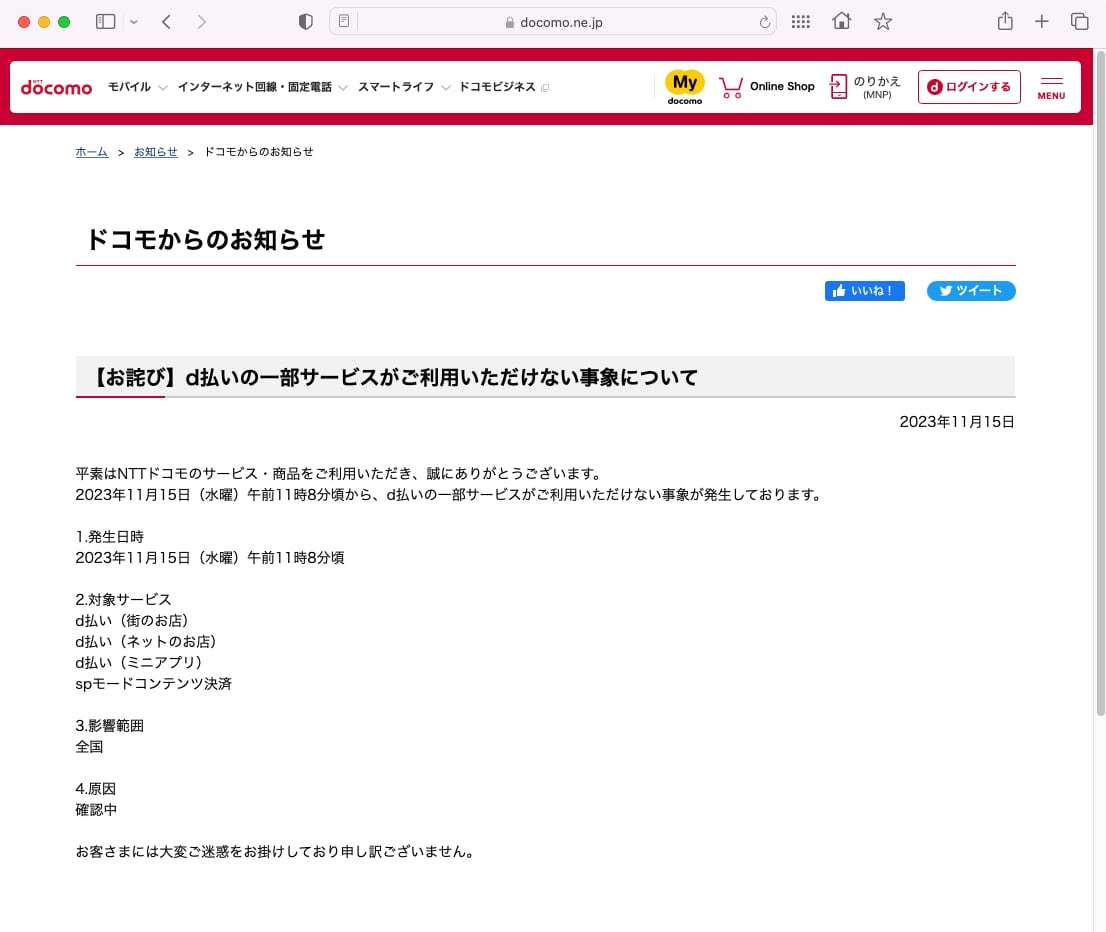The width and height of the screenshot is (1106, 932).
Task: Click the page vertical scrollbar
Action: click(1100, 381)
